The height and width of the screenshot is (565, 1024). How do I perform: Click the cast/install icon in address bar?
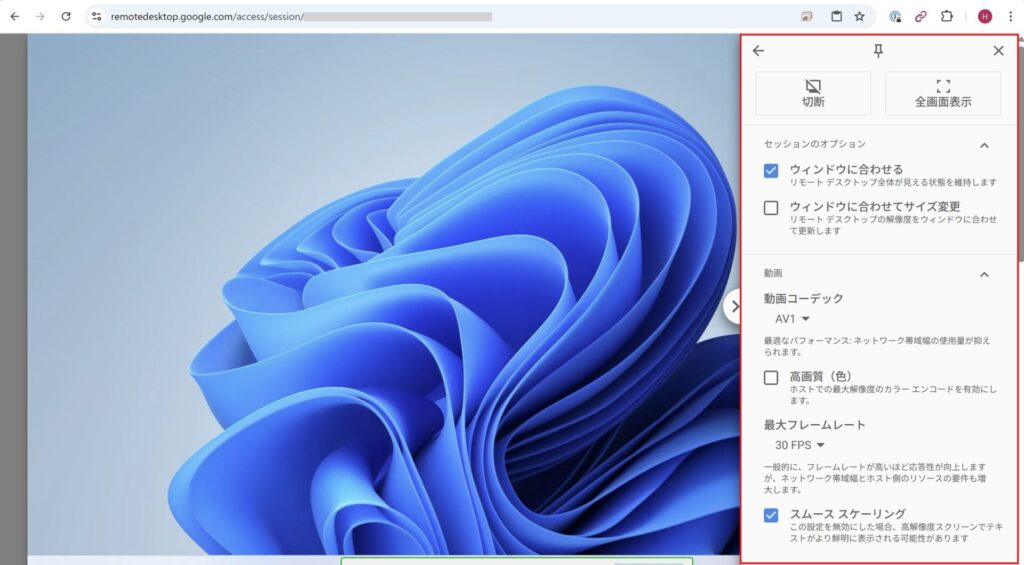(807, 16)
